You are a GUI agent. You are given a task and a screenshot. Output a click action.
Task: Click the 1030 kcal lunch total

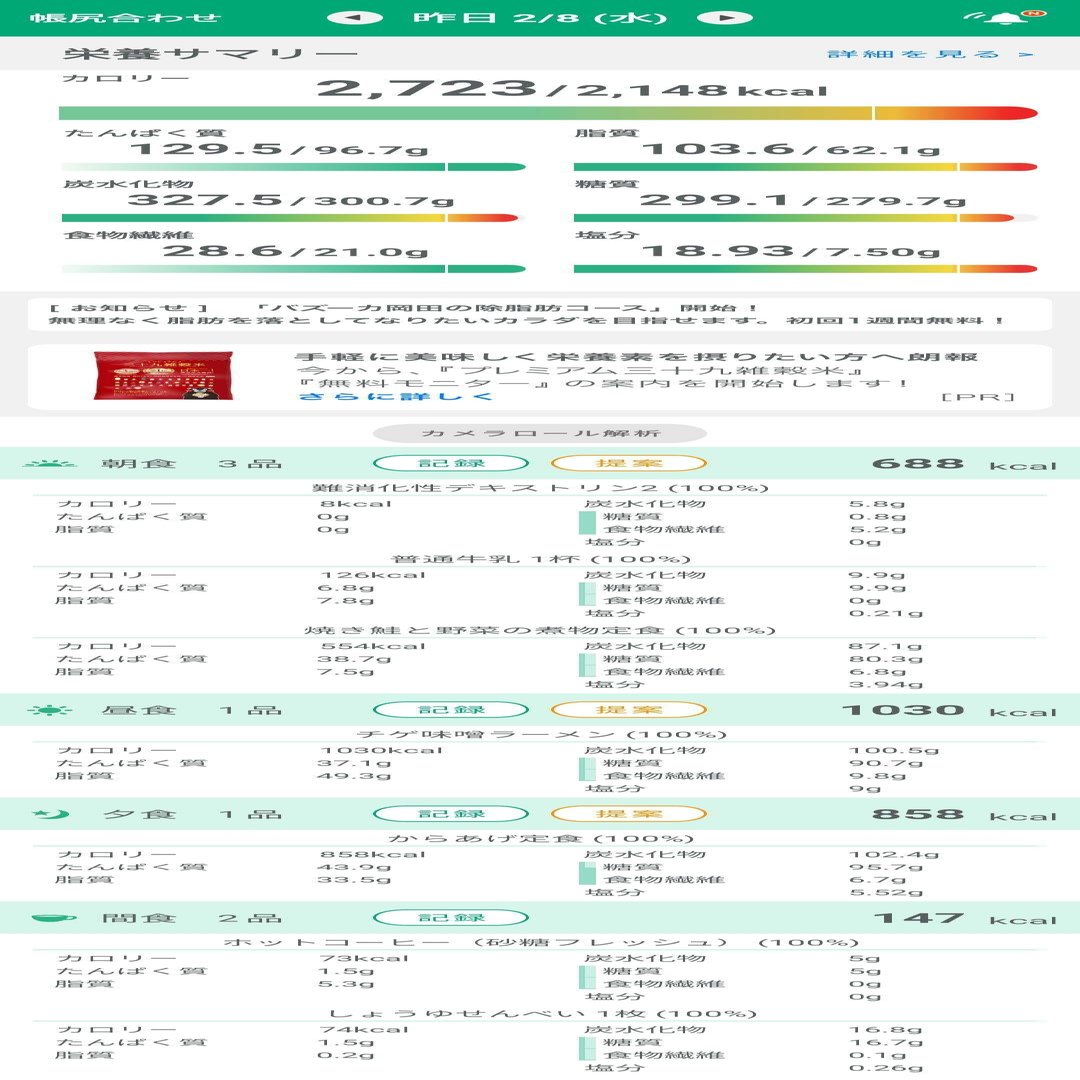[x=949, y=711]
